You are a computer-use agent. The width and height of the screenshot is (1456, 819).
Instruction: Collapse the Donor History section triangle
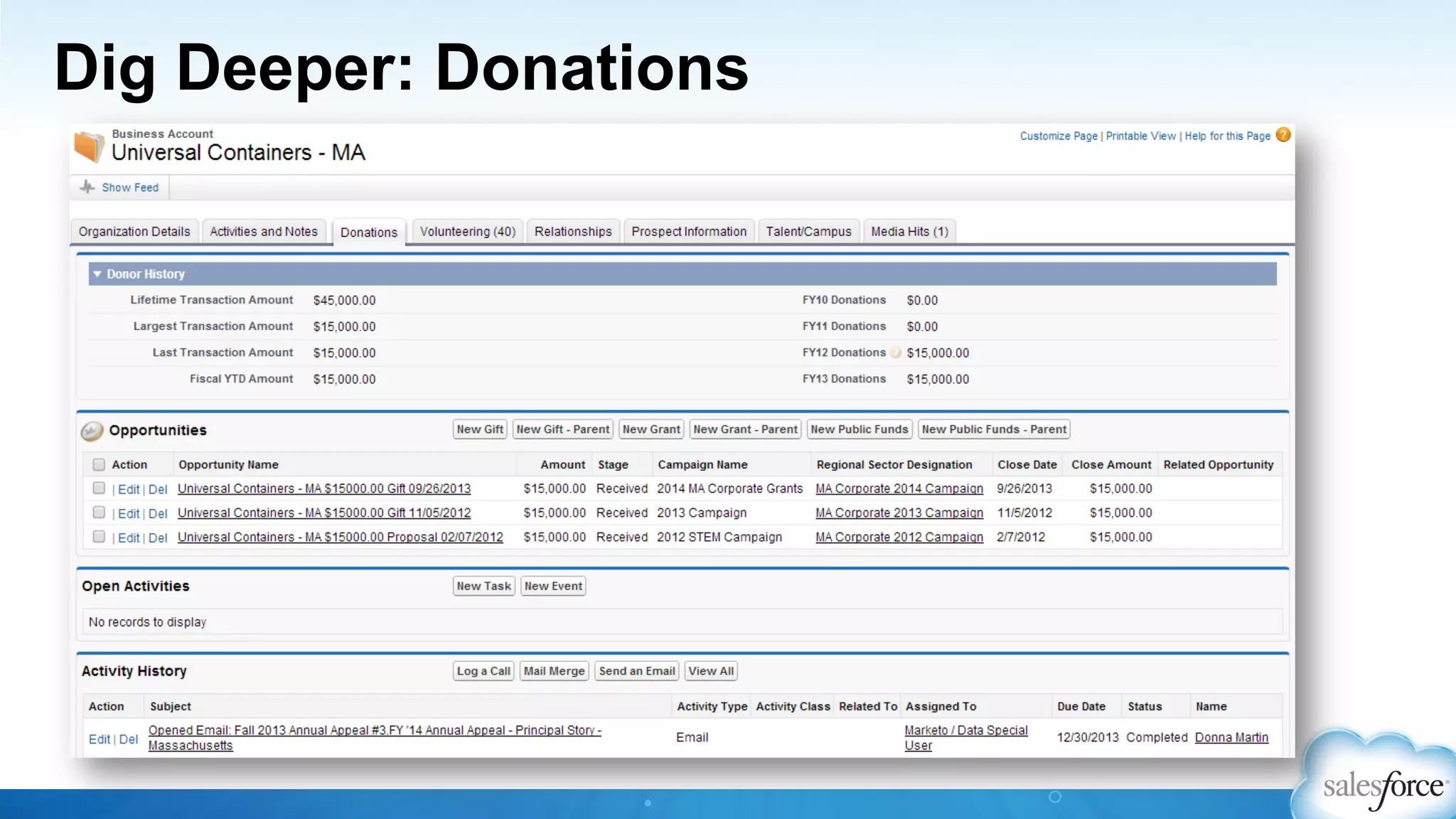(x=97, y=274)
